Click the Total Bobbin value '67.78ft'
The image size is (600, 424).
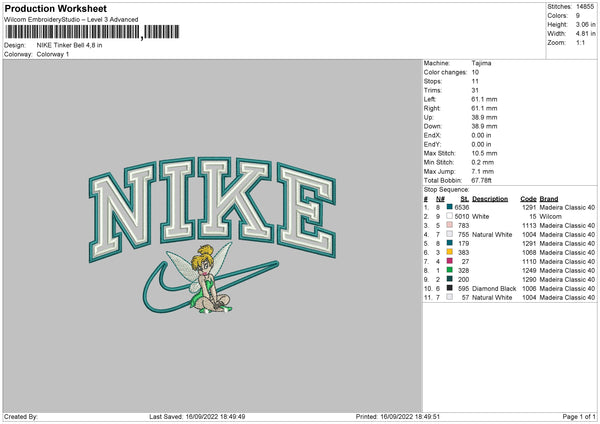point(481,180)
